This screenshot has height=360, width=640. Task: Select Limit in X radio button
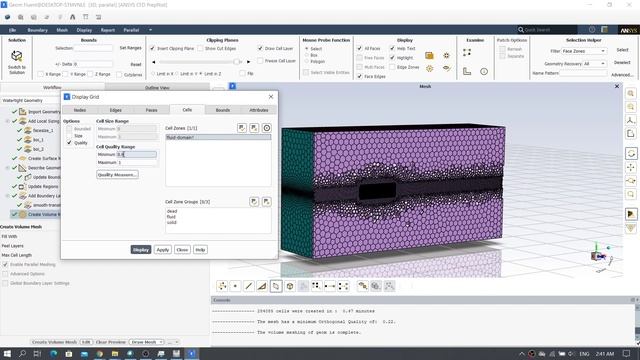pyautogui.click(x=153, y=73)
